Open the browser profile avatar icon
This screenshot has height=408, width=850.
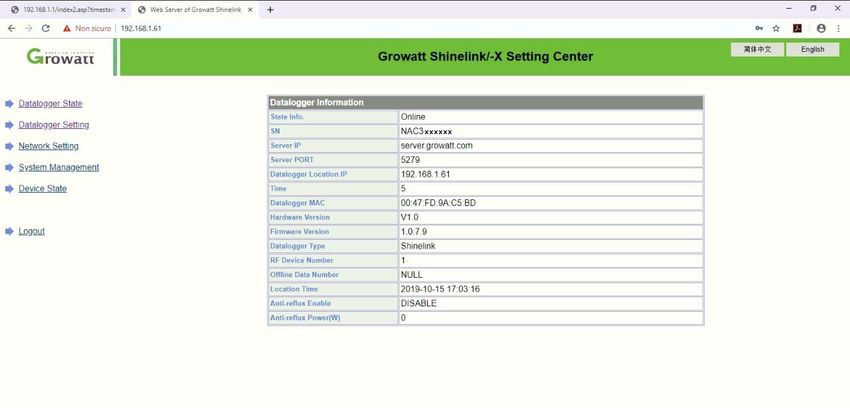pos(821,28)
